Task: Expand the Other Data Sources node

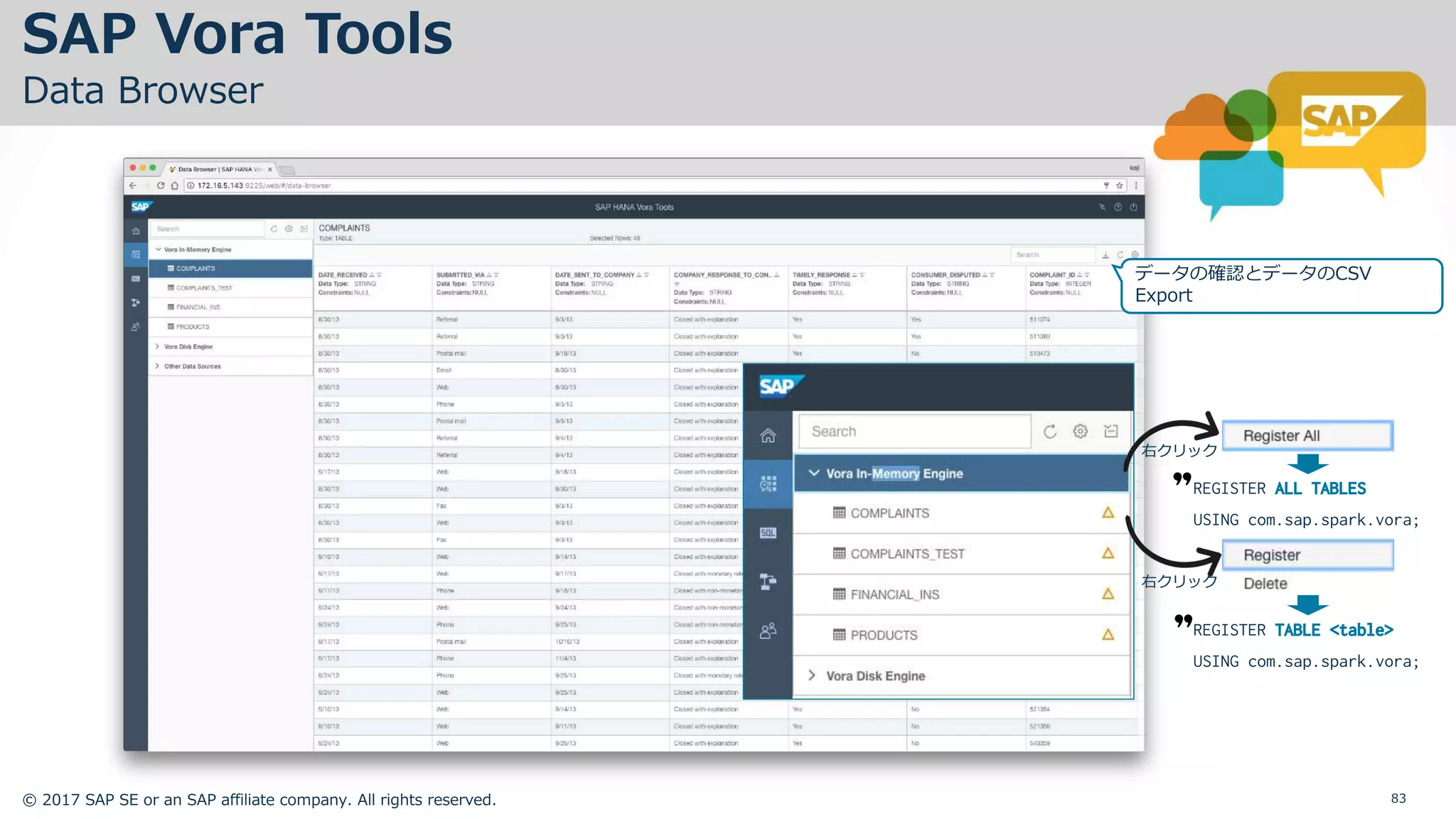Action: click(x=157, y=366)
